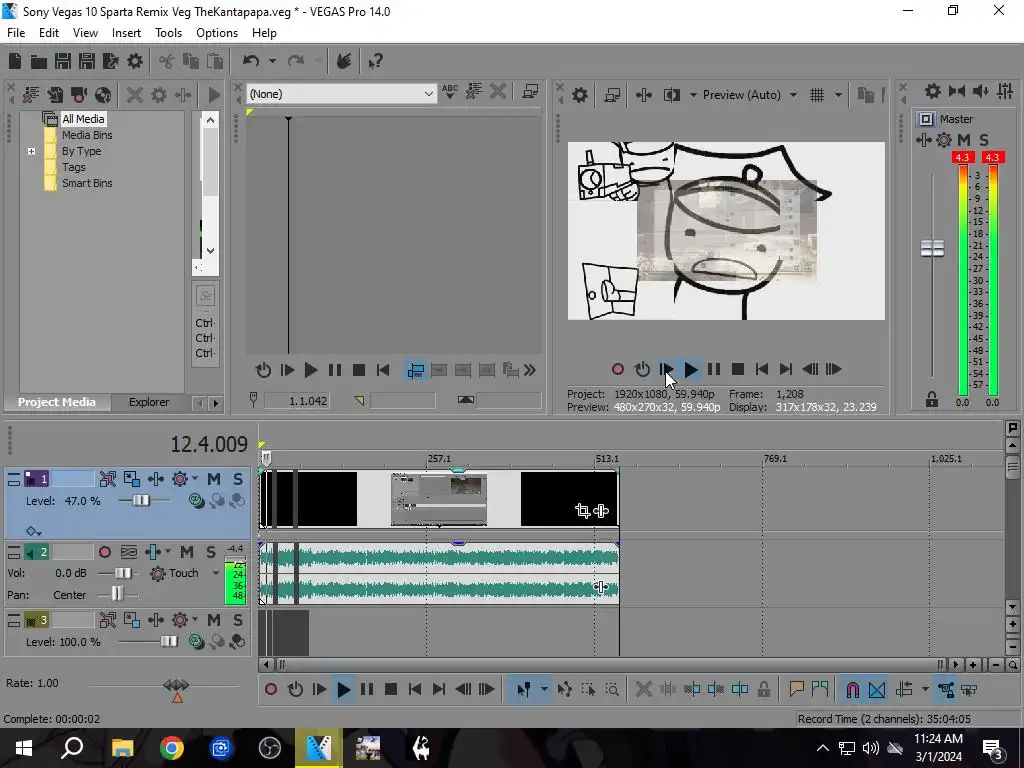Open Video Preview settings gear
The width and height of the screenshot is (1024, 768).
[x=579, y=95]
